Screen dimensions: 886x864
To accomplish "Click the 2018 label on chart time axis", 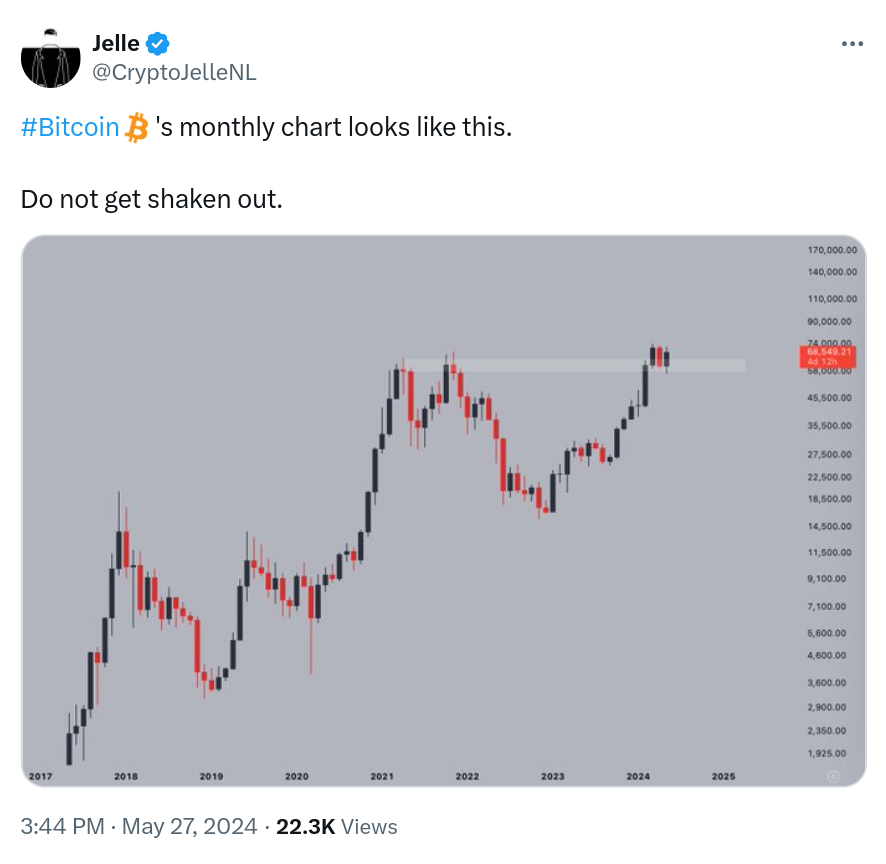I will (x=126, y=776).
